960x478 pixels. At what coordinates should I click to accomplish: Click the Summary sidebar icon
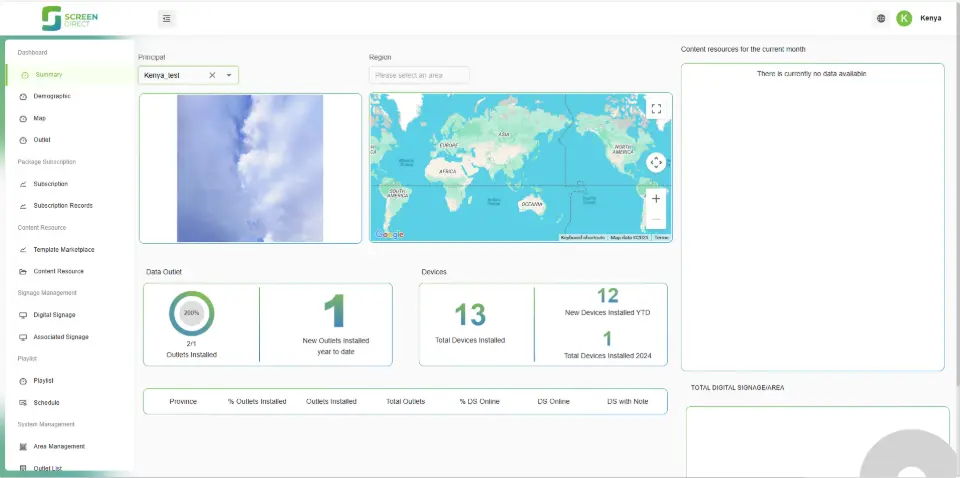coord(24,75)
